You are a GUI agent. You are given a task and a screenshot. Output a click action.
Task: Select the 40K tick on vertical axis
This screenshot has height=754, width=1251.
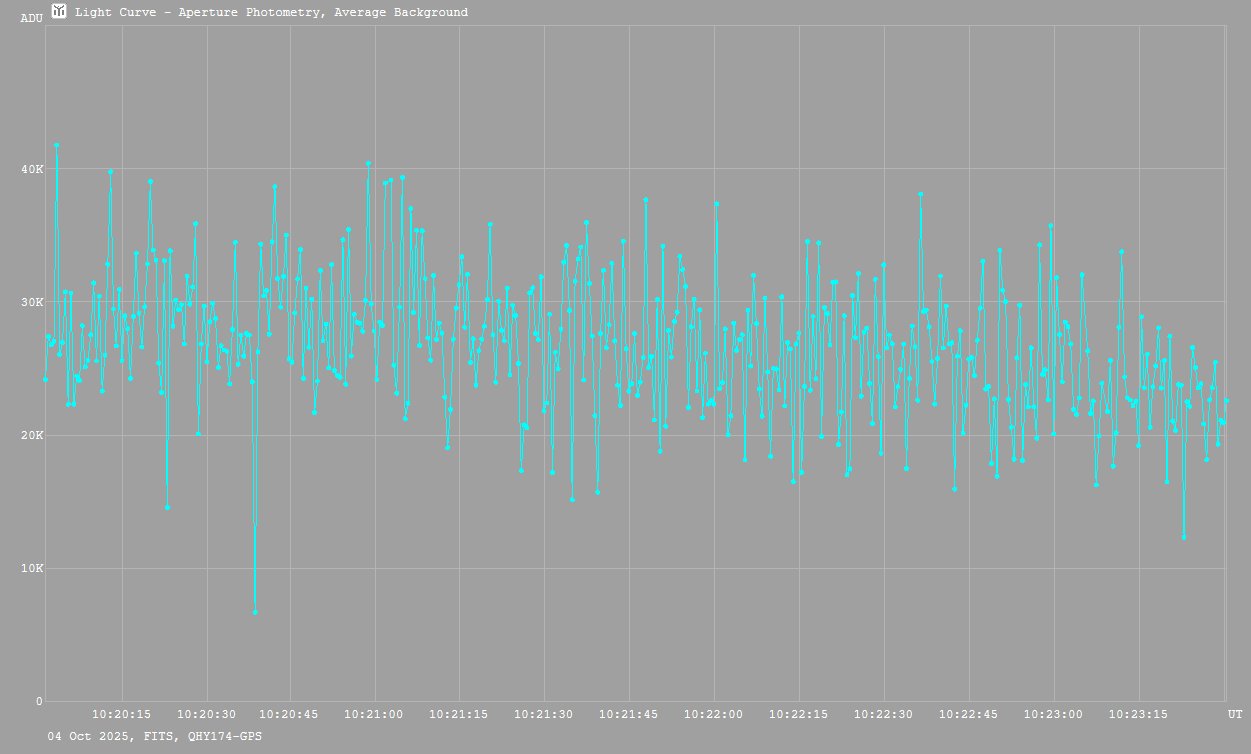click(x=33, y=169)
